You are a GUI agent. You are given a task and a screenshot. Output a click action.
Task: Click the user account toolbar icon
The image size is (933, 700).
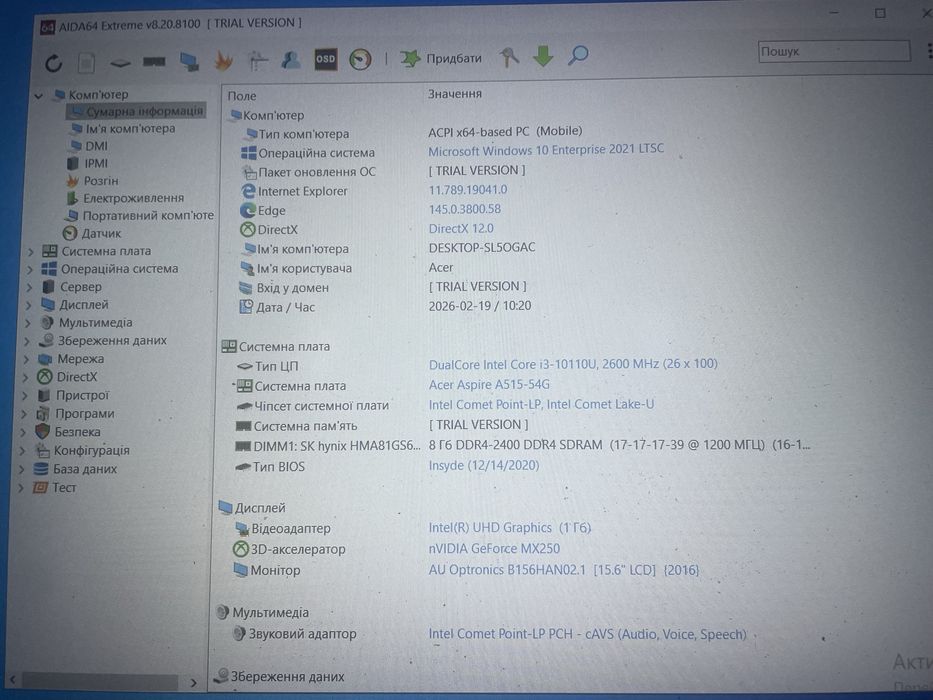tap(291, 60)
